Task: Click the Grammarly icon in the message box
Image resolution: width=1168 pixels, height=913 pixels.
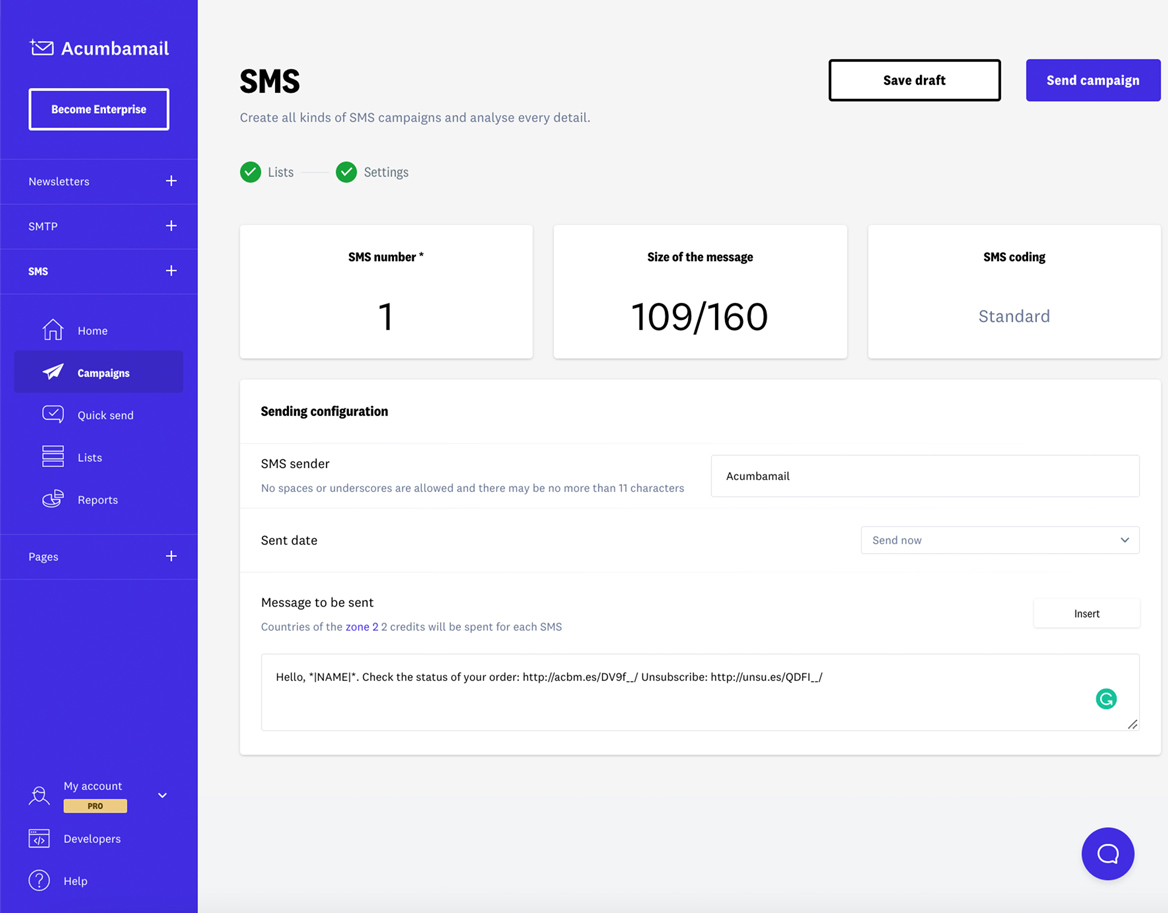Action: [1106, 698]
